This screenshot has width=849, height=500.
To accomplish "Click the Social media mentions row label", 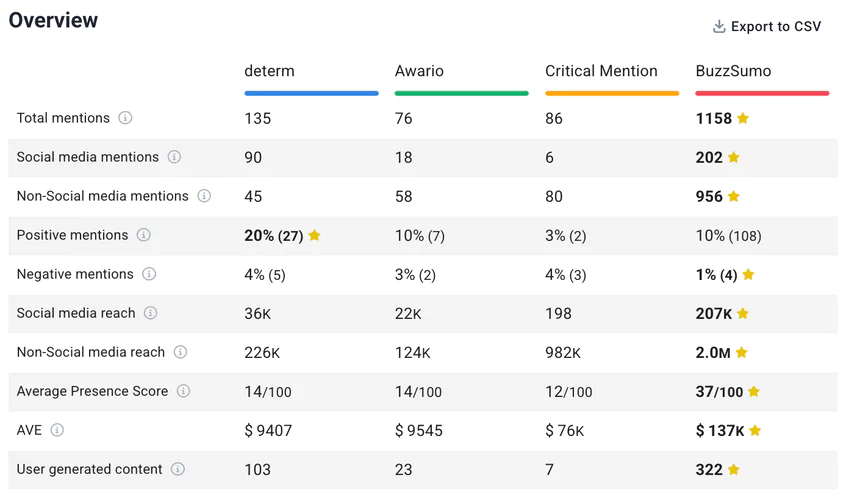I will tap(88, 157).
